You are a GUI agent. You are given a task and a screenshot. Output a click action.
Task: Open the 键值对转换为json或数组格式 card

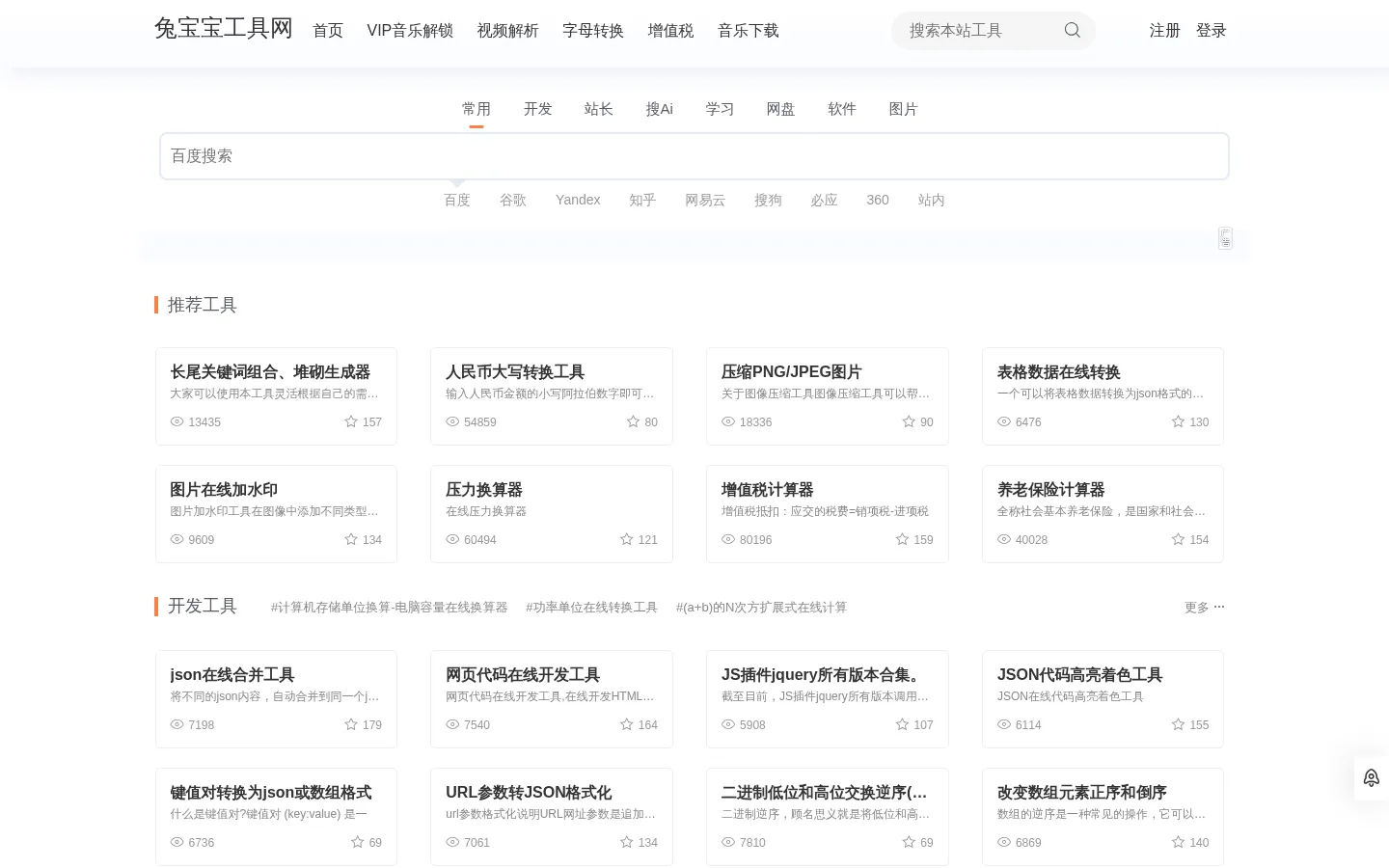click(x=276, y=817)
